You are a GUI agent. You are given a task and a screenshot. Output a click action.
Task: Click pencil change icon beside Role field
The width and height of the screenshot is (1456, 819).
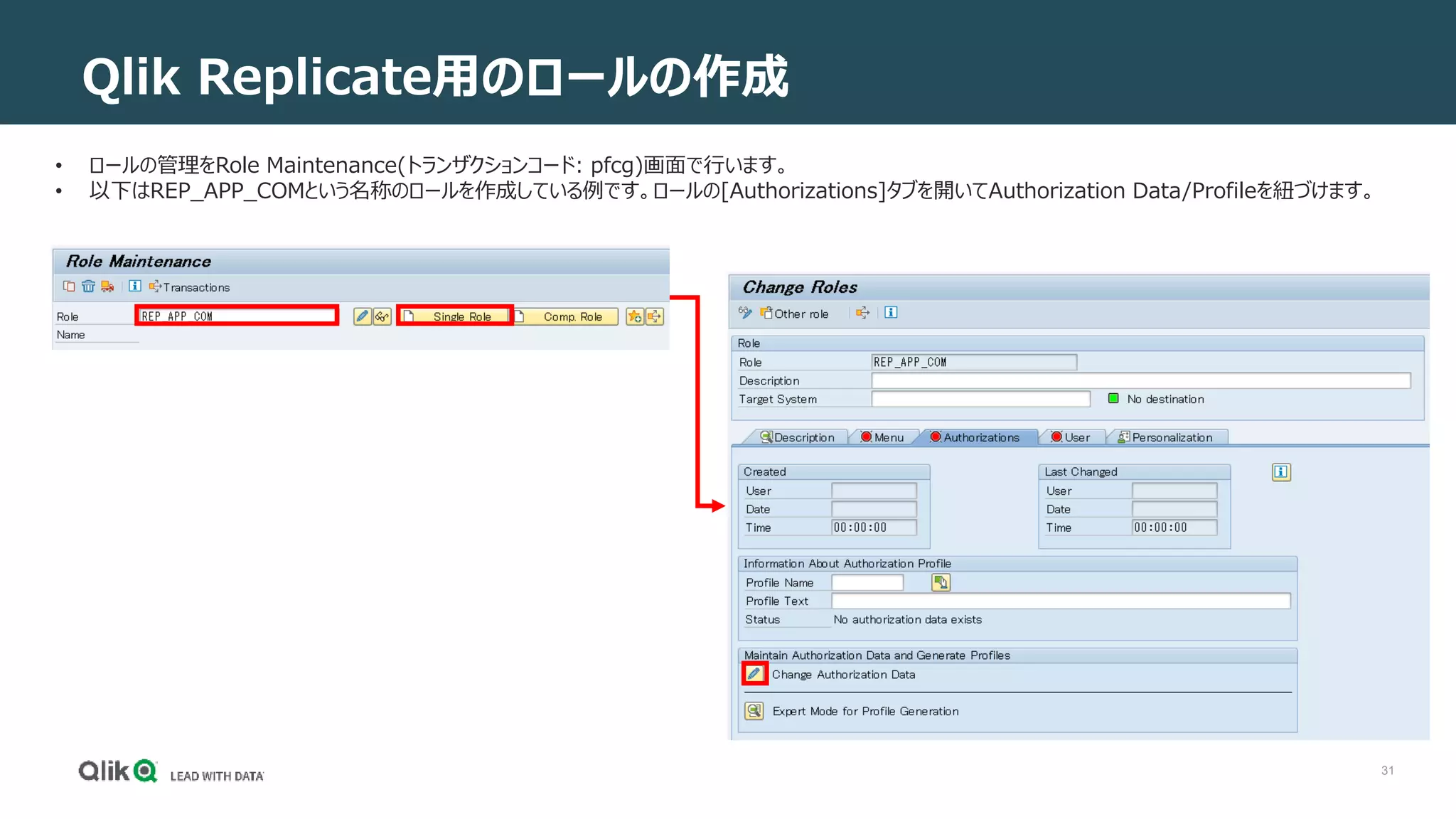click(363, 316)
